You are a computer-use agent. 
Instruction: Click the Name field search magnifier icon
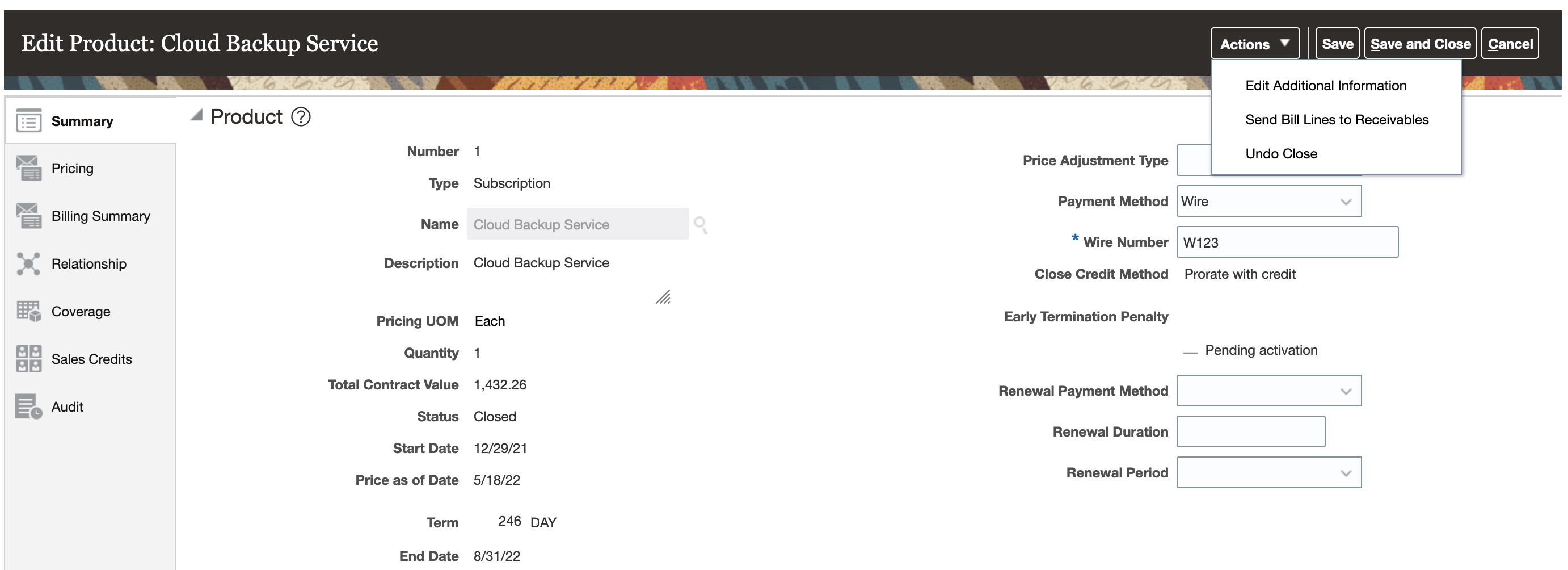pos(701,225)
